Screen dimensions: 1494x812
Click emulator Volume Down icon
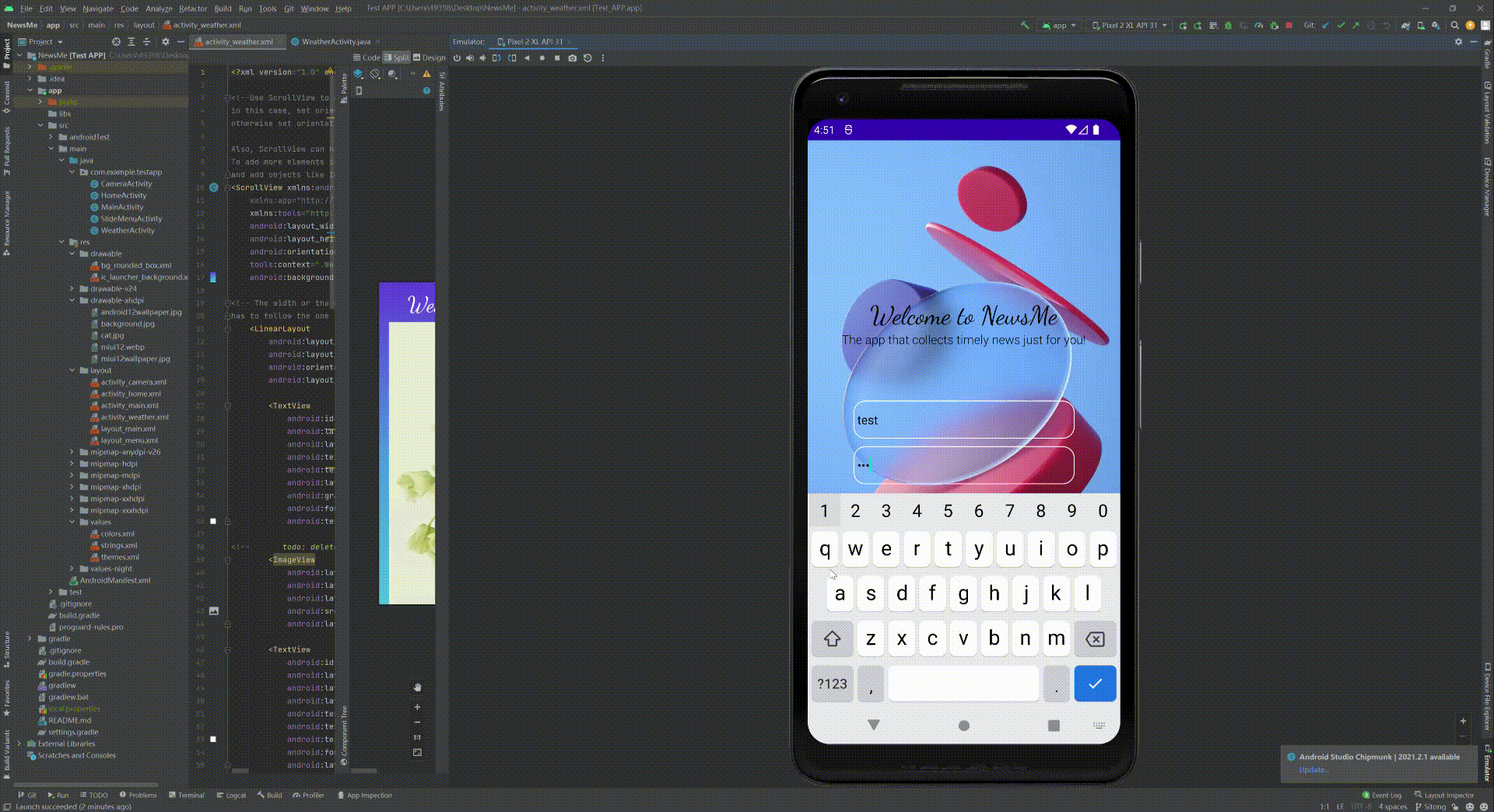pyautogui.click(x=483, y=58)
